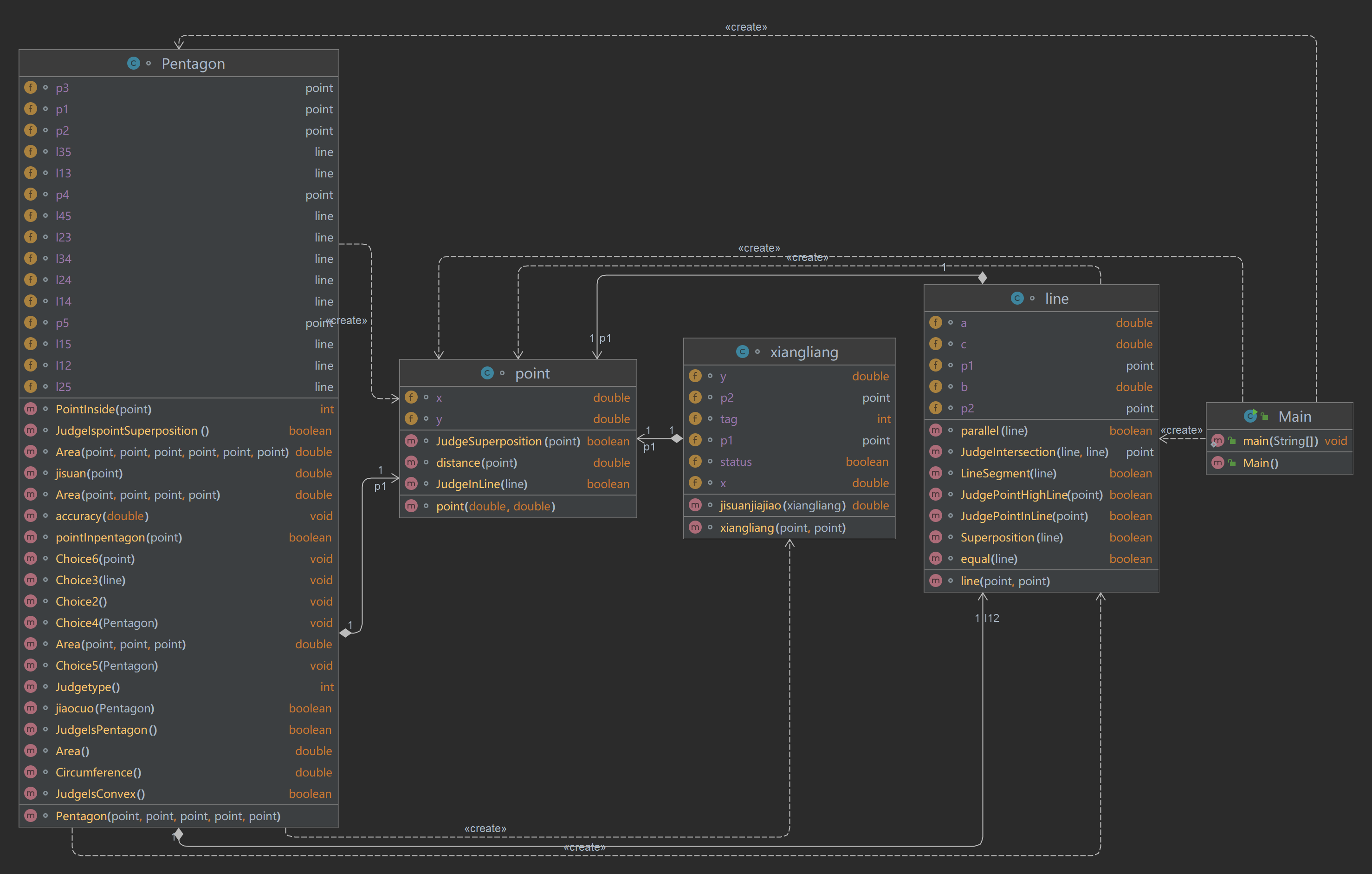1372x874 pixels.
Task: Click the create label above Pentagon arrow
Action: click(746, 27)
